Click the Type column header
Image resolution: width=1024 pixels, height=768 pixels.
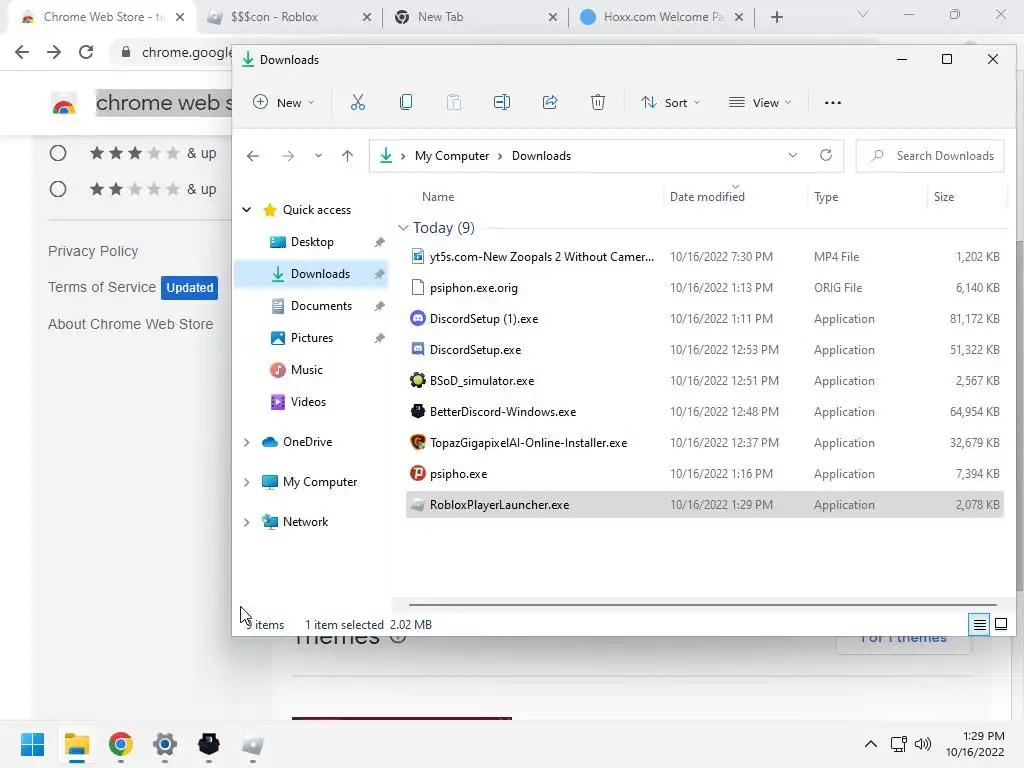tap(826, 197)
